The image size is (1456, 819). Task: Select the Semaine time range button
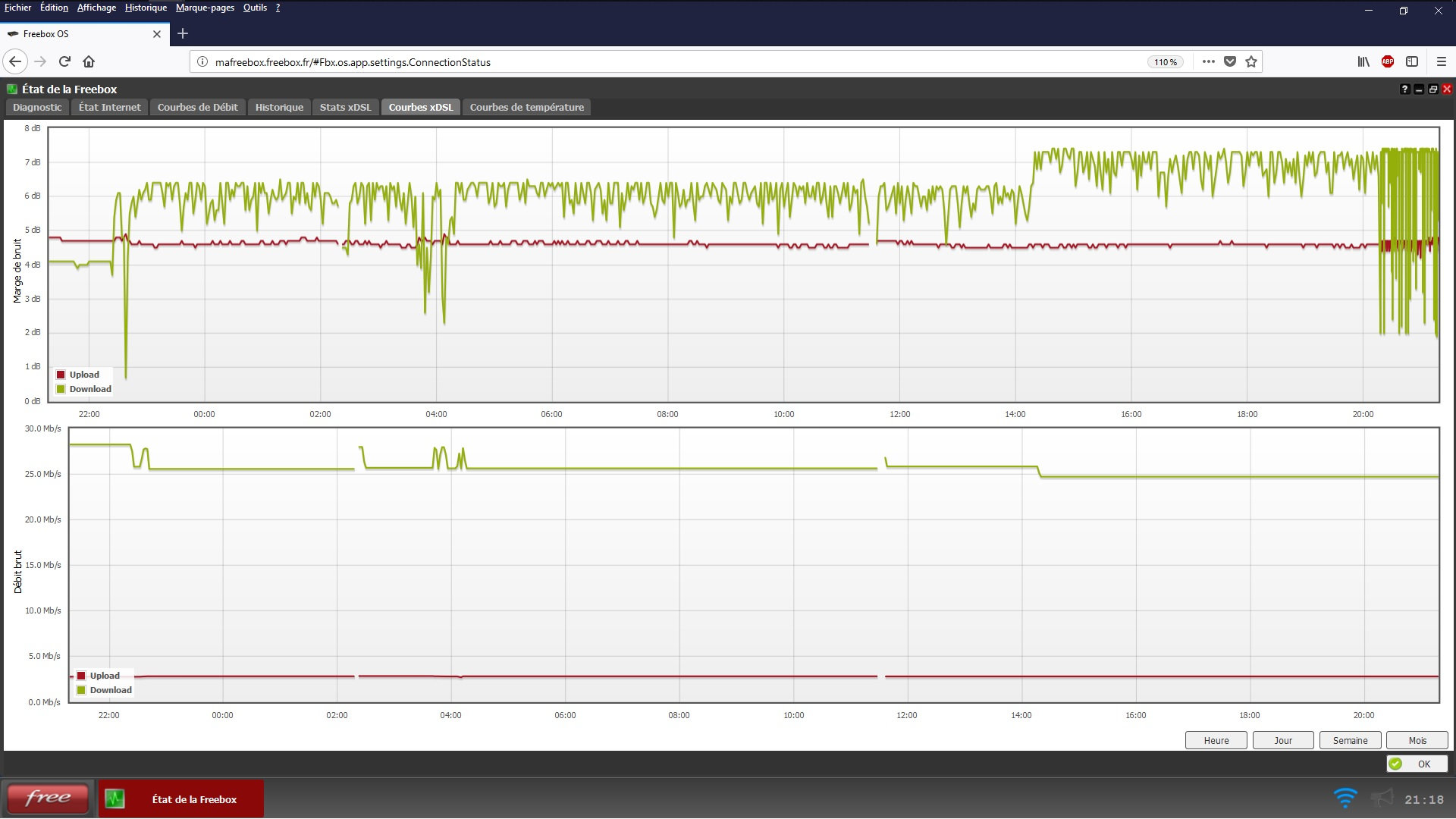click(1350, 740)
